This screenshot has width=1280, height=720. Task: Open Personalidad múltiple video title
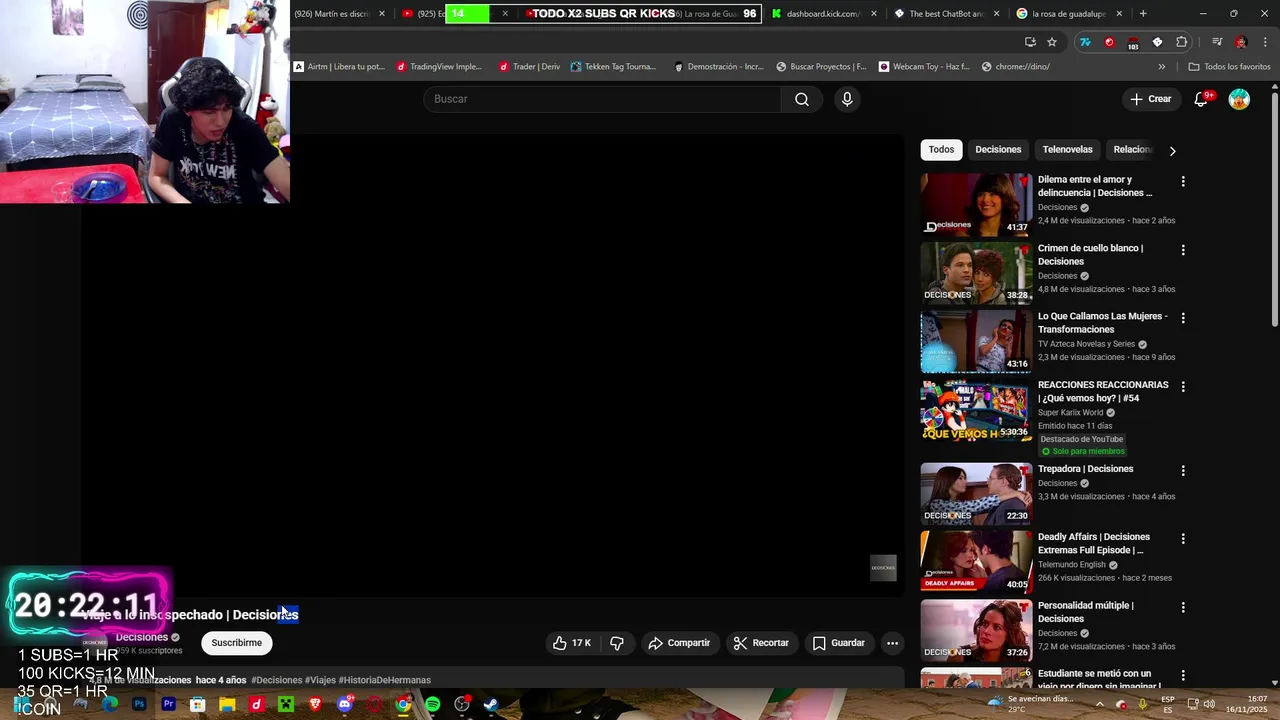coord(1085,612)
